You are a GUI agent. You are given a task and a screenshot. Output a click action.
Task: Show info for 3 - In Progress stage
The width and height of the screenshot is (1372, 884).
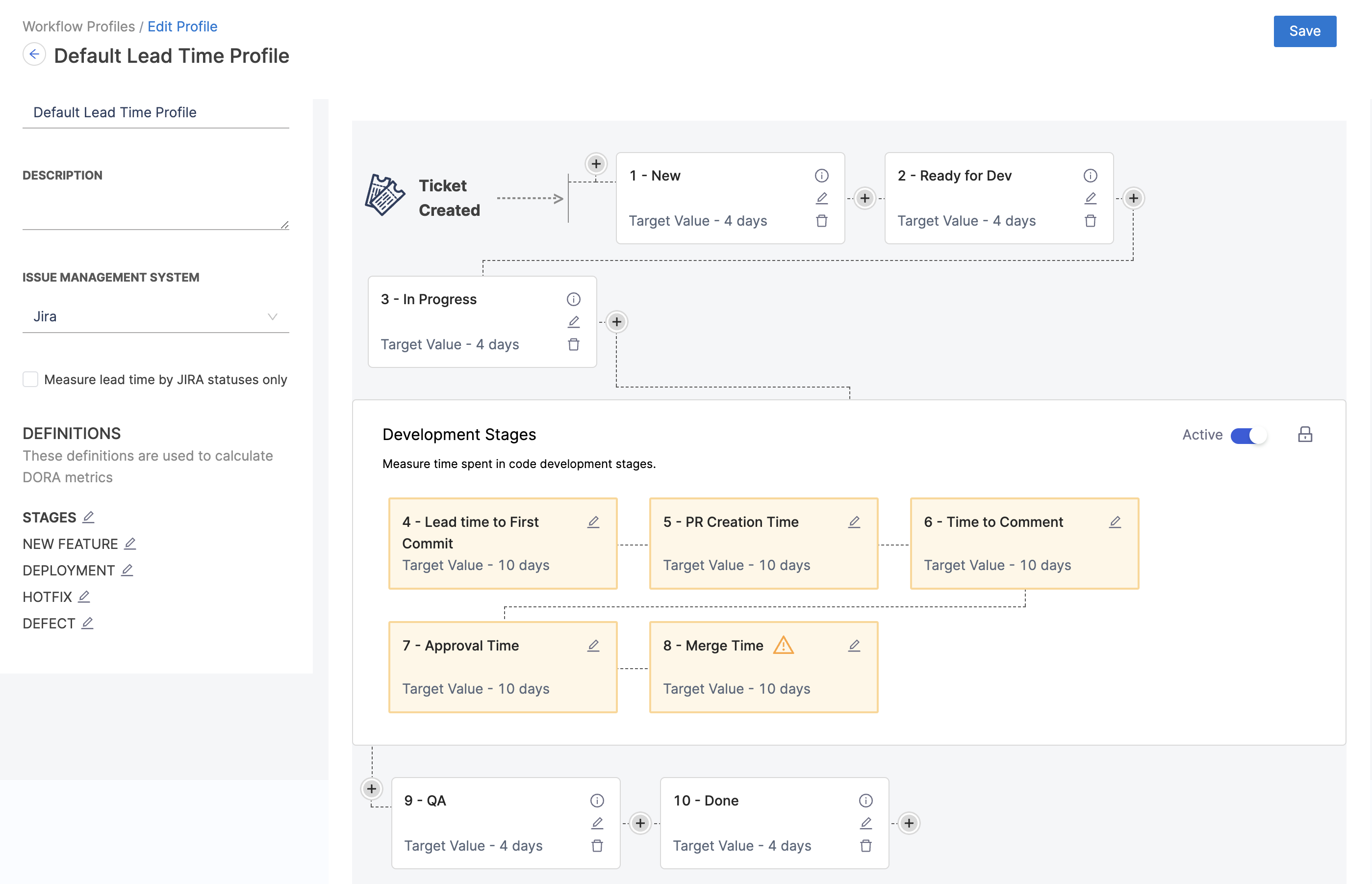[x=573, y=299]
